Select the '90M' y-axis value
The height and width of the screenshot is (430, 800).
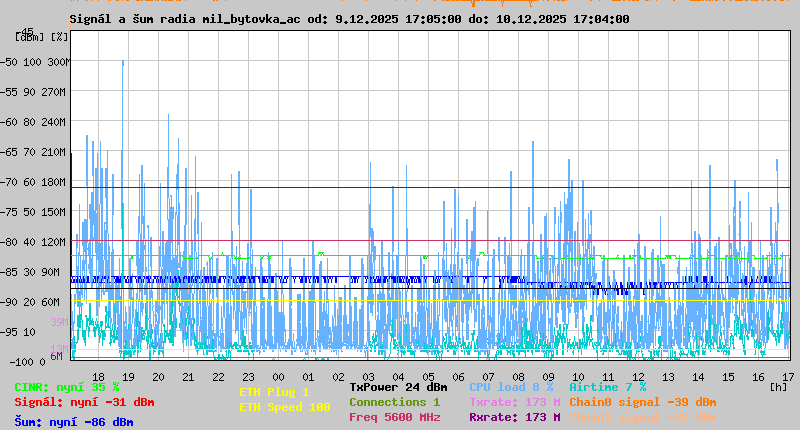point(51,272)
